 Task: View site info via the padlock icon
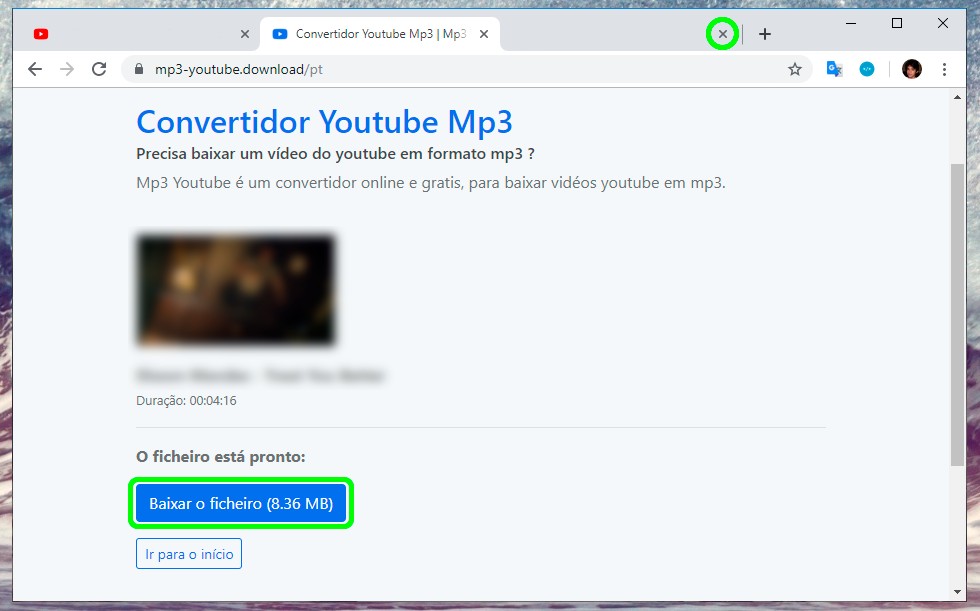tap(139, 69)
